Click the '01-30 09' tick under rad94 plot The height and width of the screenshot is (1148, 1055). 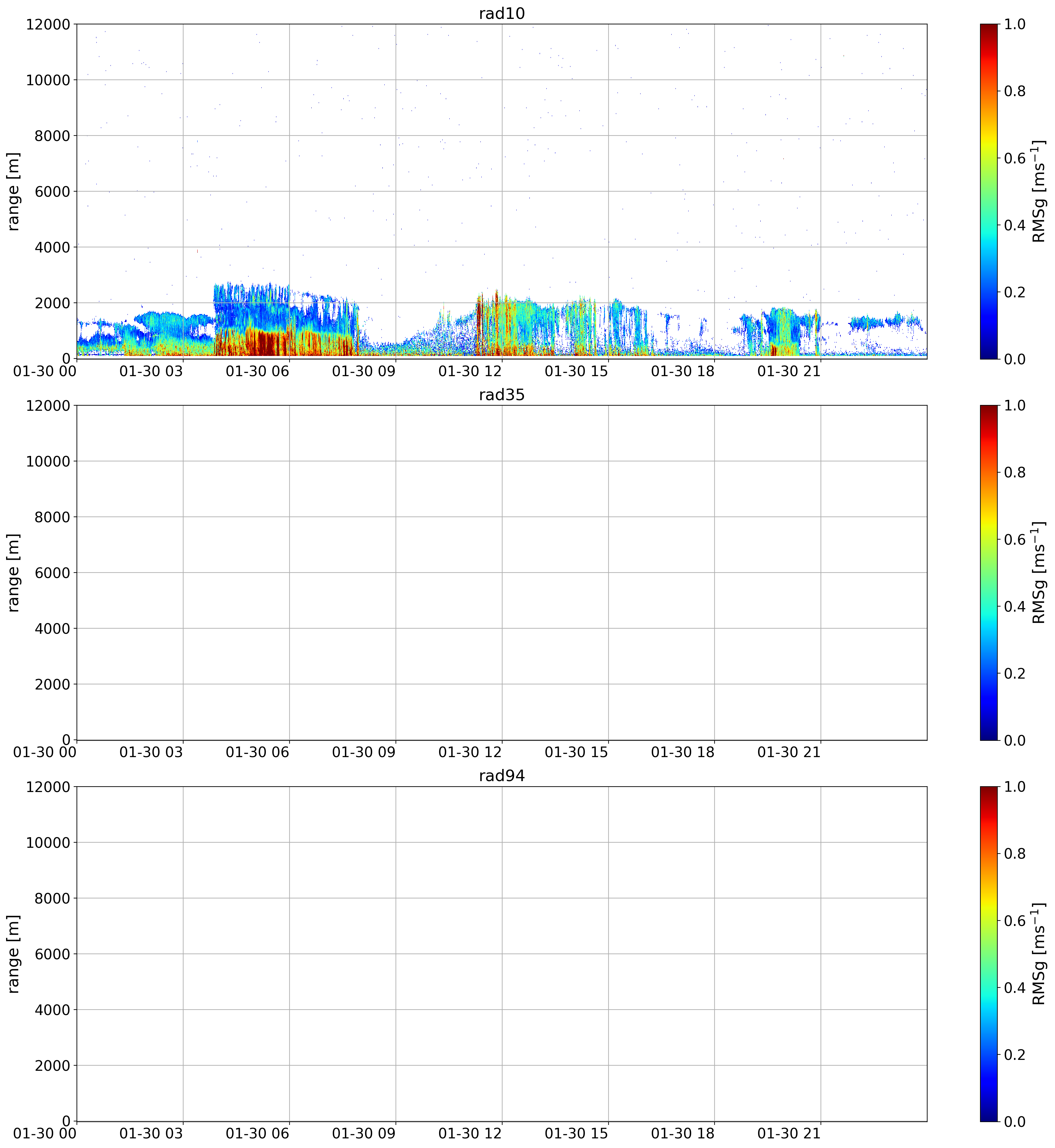coord(364,1134)
